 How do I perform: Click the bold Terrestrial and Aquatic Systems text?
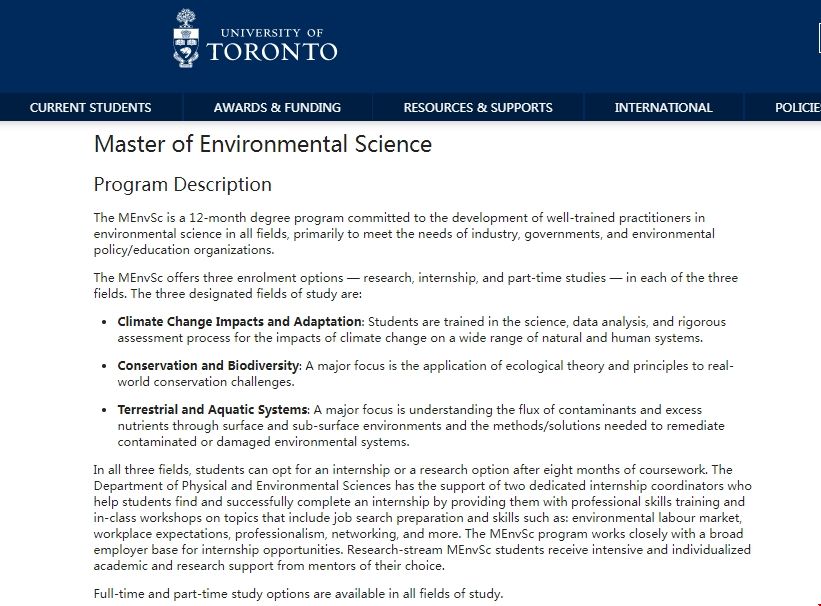point(212,410)
